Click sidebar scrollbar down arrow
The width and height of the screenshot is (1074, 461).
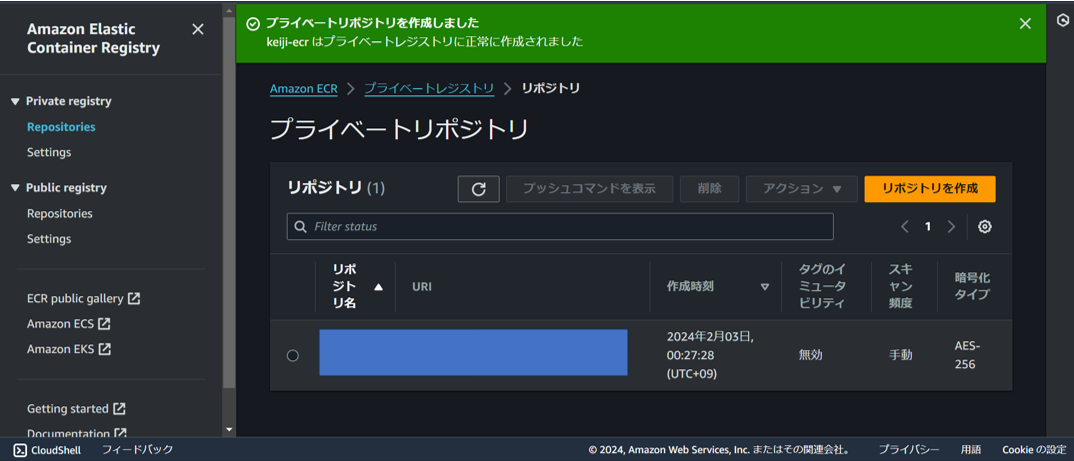tap(229, 429)
